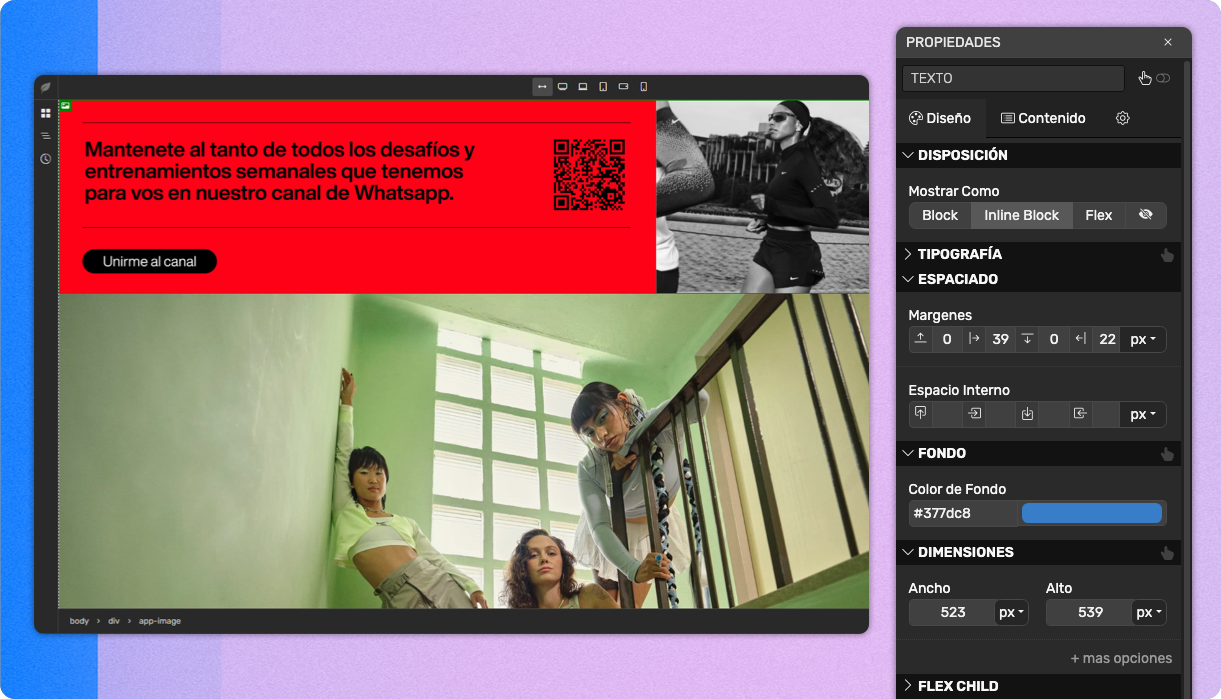The image size is (1221, 699).
Task: Open the Ancho unit px dropdown
Action: pos(1012,612)
